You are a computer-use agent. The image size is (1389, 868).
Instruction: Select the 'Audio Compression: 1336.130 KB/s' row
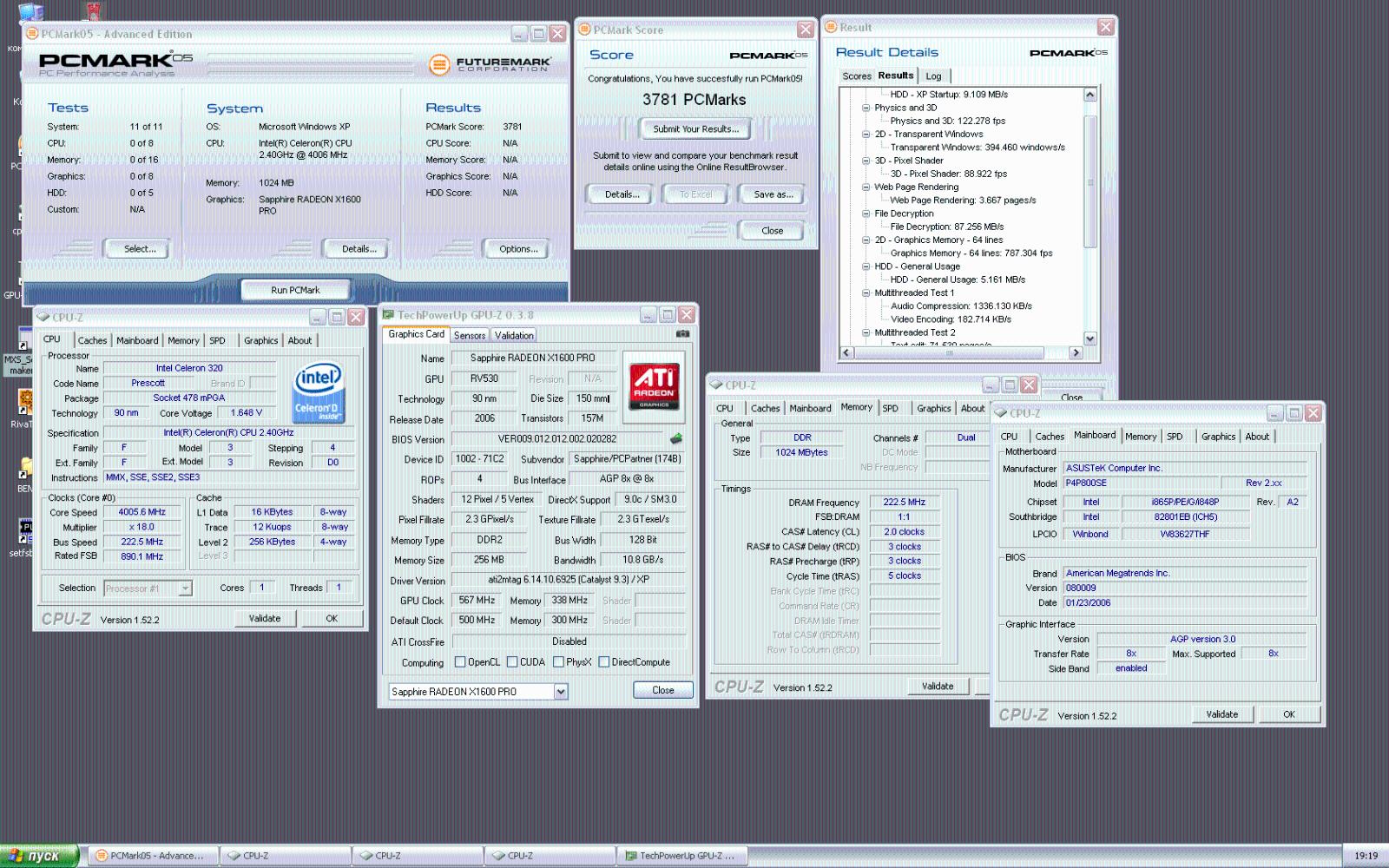(x=961, y=306)
